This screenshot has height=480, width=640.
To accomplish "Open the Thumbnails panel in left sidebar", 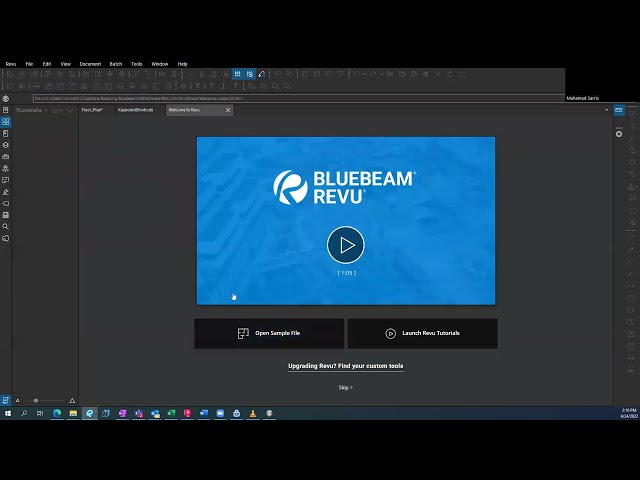I will [6, 122].
